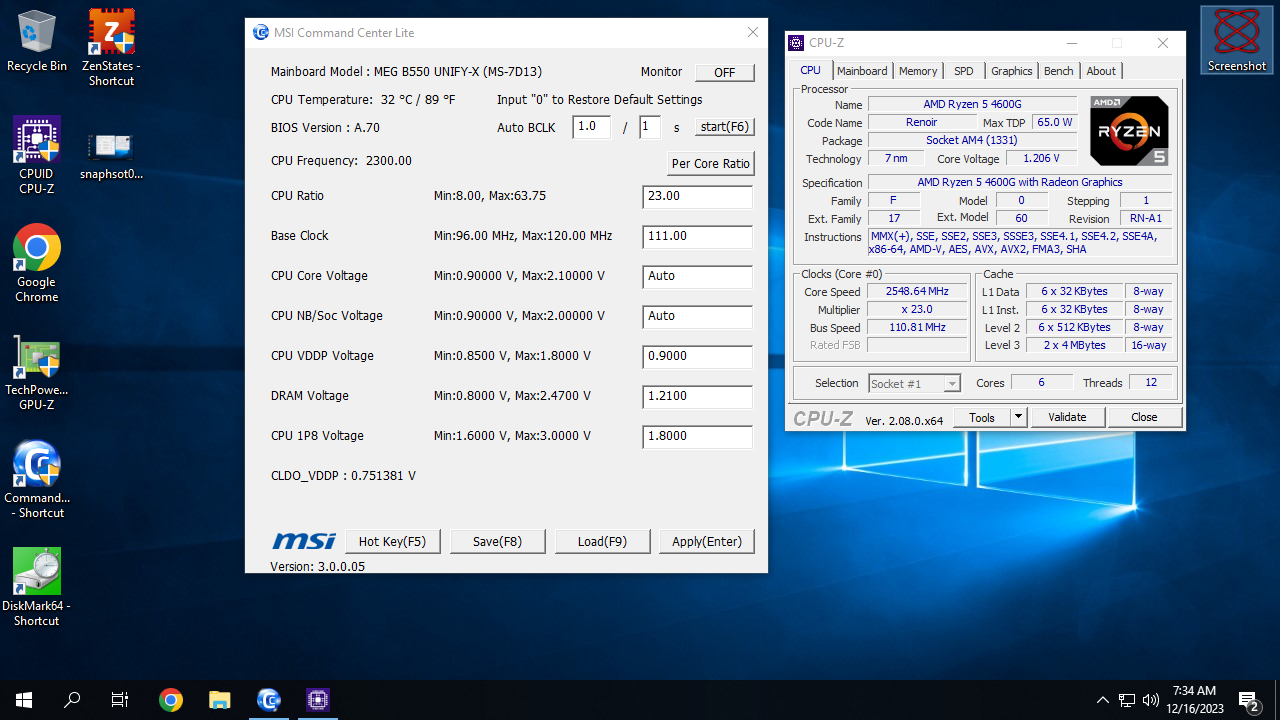Open notification center icon
Screen dimensions: 1280x720
tap(1250, 700)
